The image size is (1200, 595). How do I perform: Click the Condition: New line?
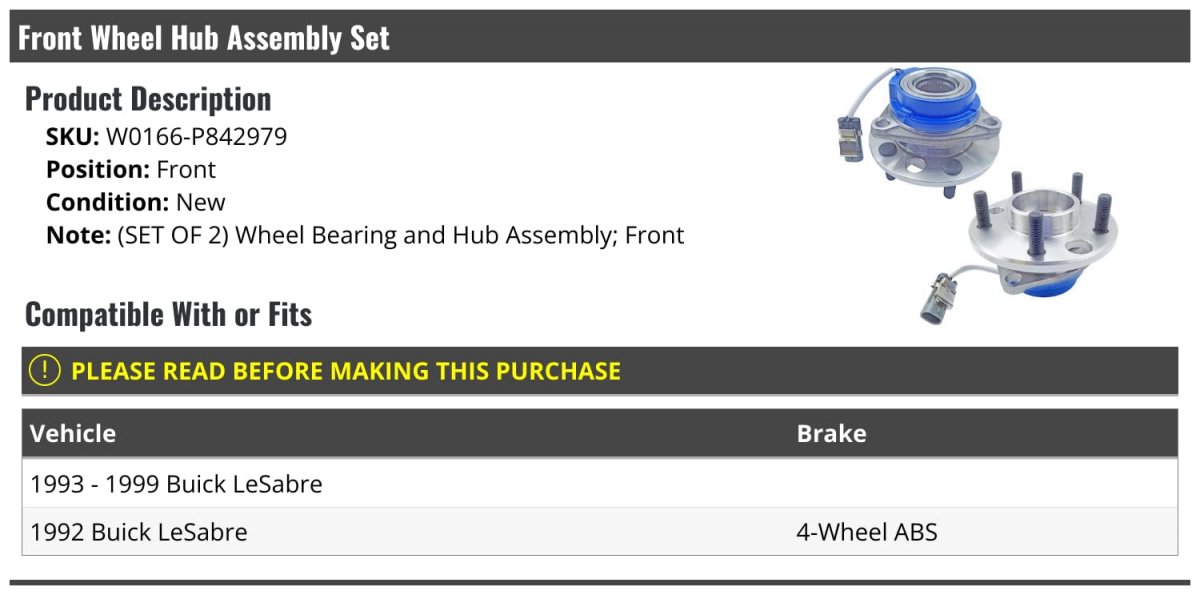136,202
